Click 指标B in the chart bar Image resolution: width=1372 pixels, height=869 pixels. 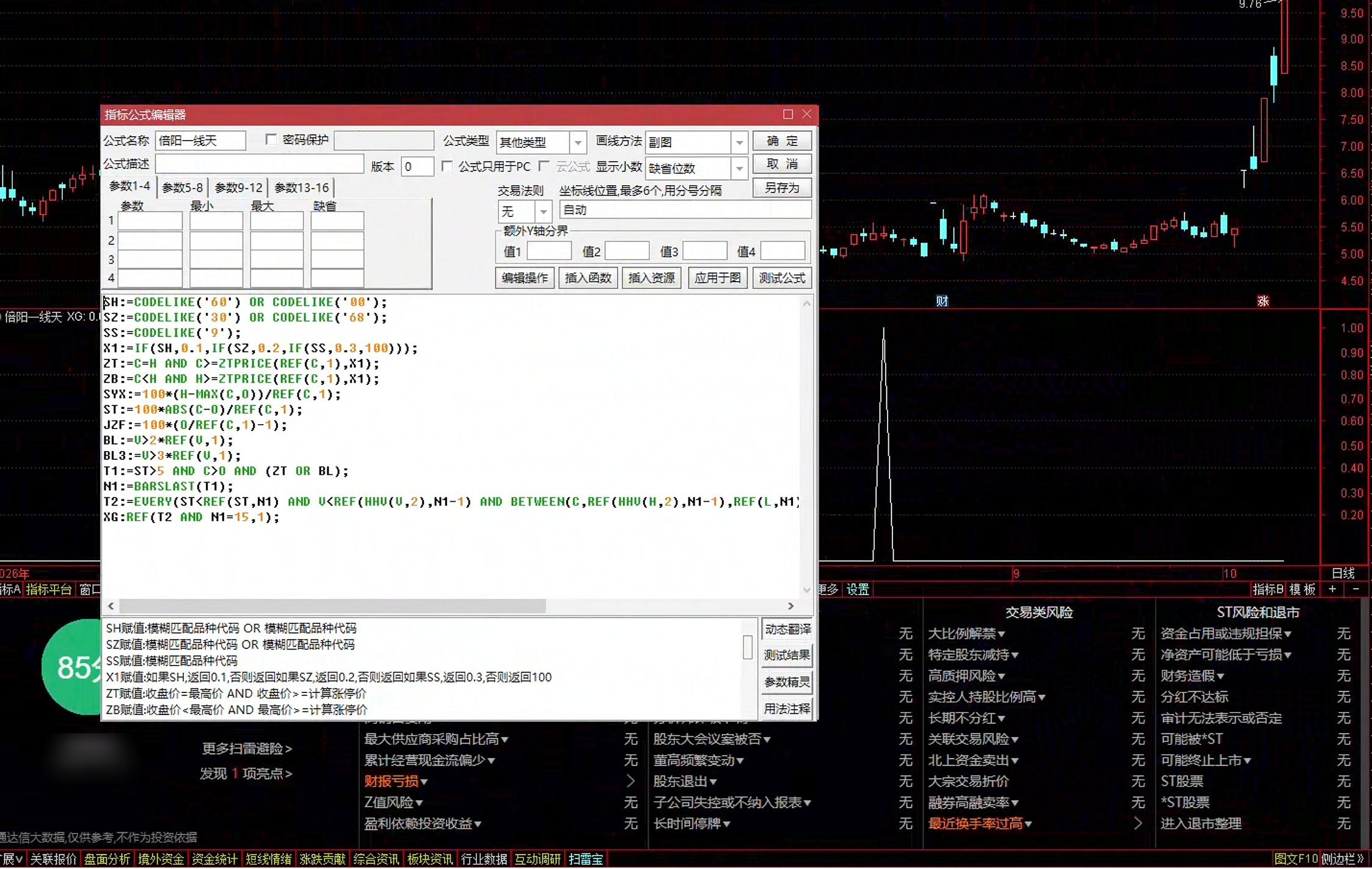(x=1268, y=589)
